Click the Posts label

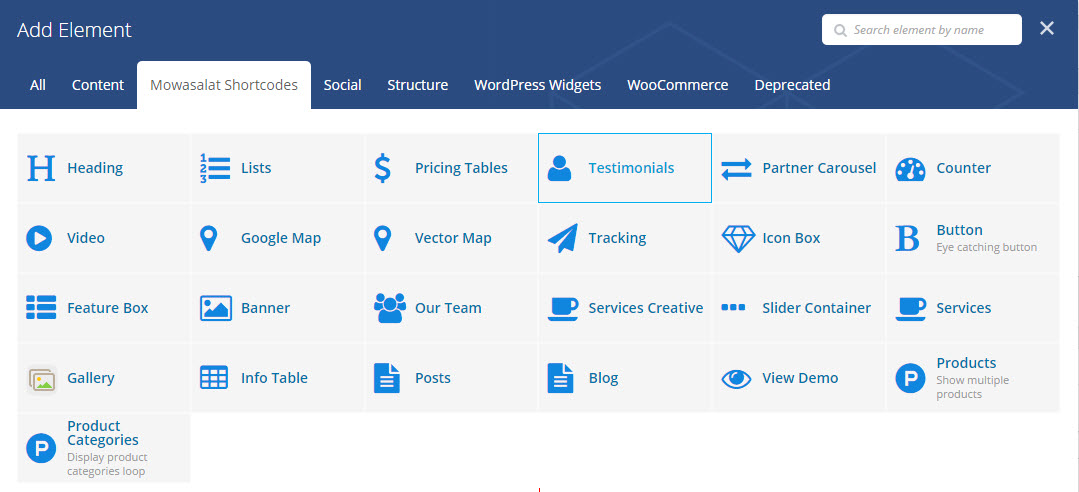pos(433,378)
